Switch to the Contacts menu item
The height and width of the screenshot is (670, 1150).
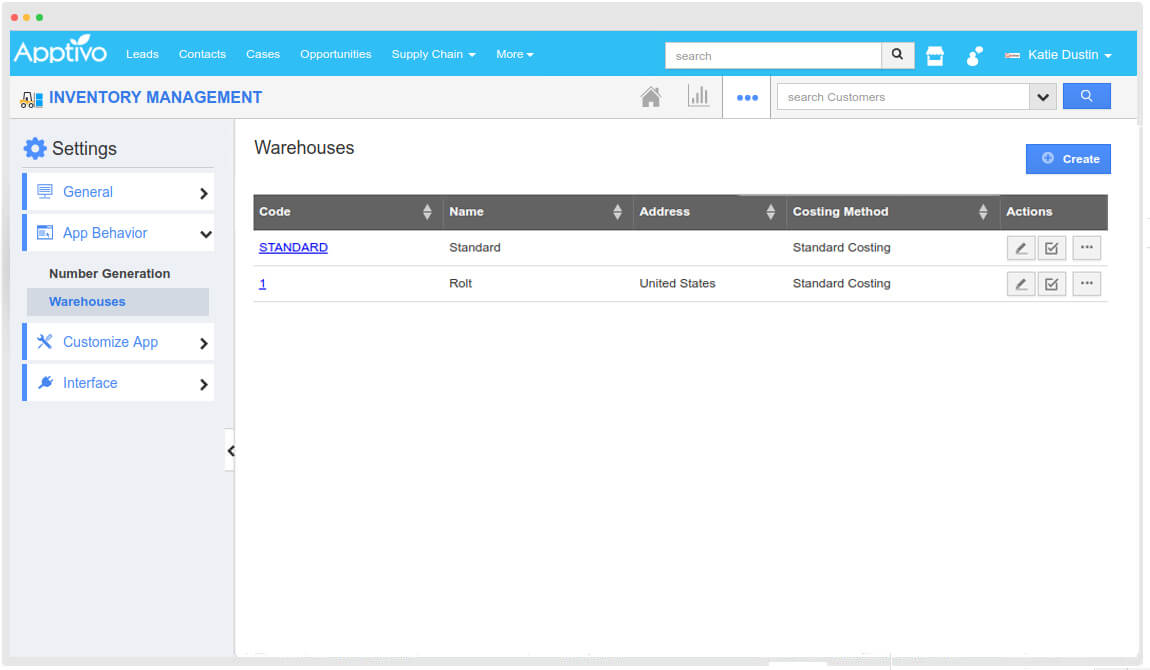click(x=202, y=55)
